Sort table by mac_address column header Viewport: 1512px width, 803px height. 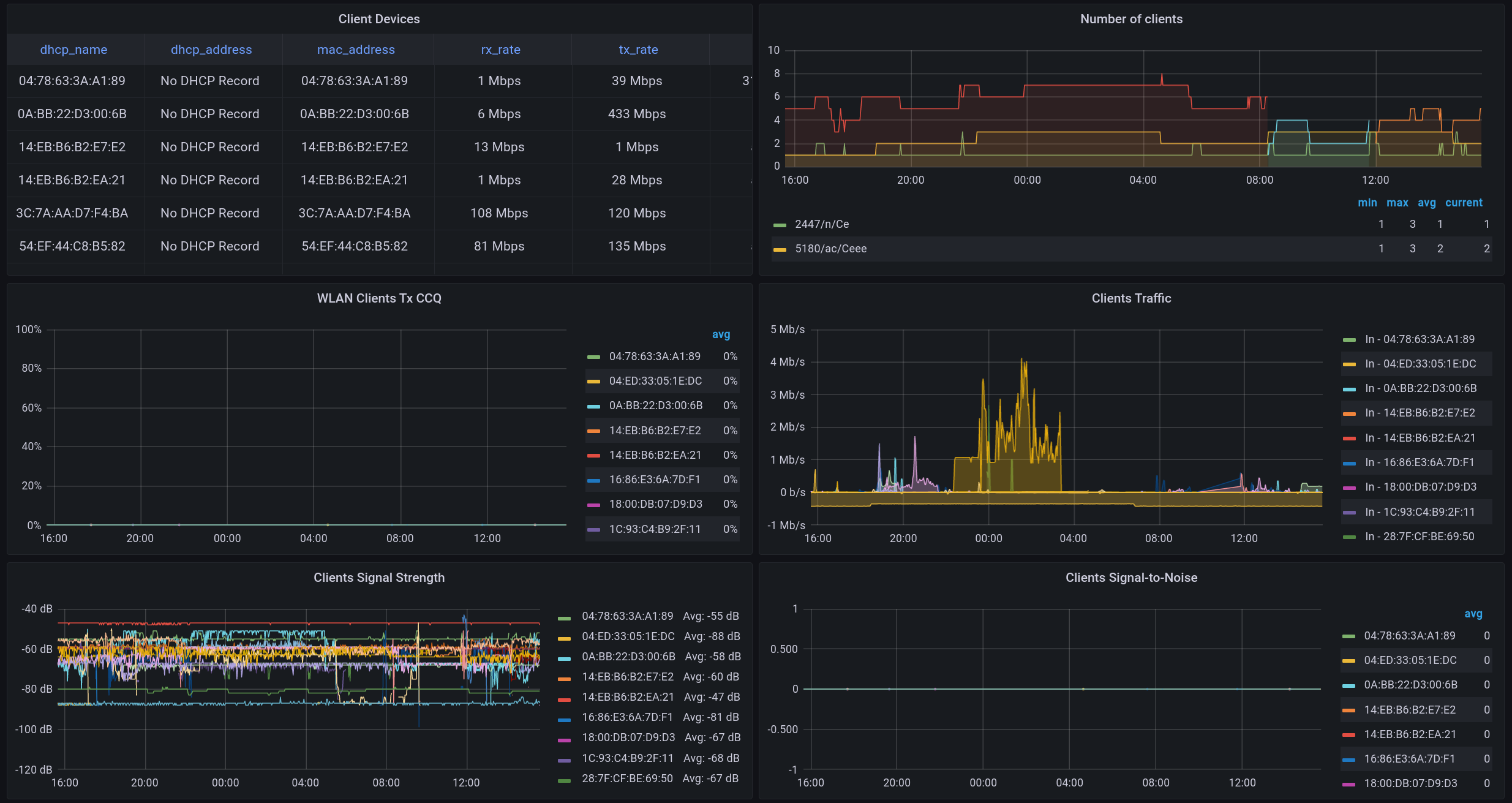pos(356,50)
